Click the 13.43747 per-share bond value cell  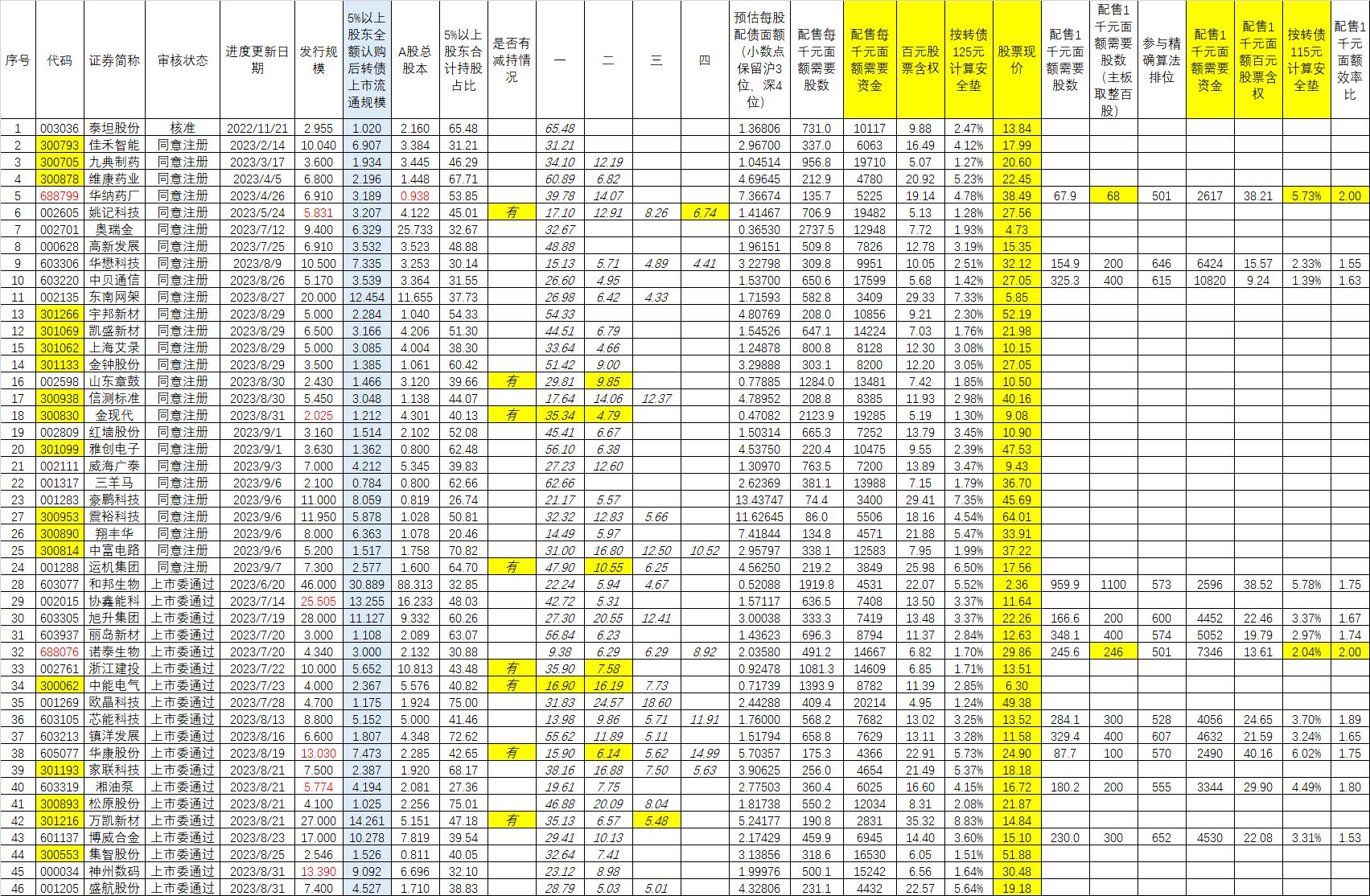[759, 499]
